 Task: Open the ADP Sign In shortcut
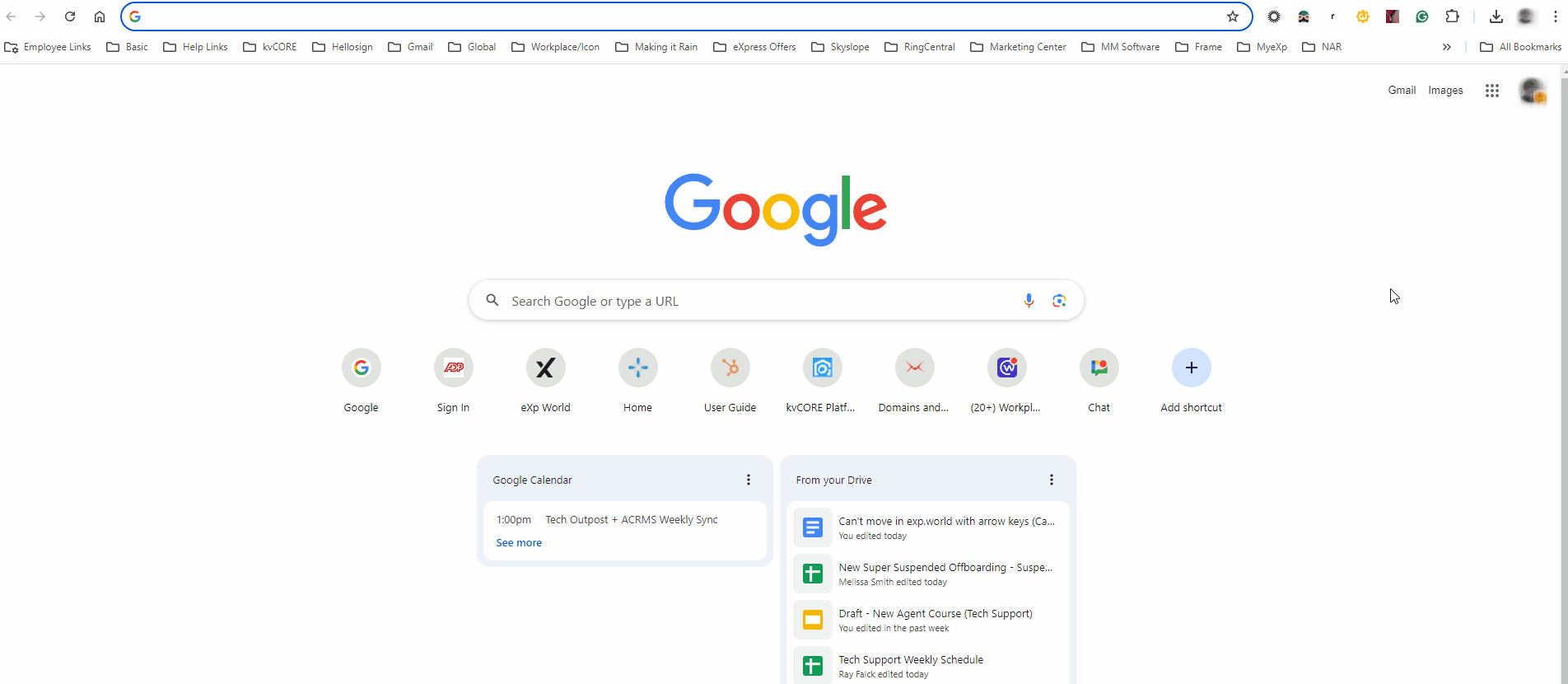click(x=454, y=382)
